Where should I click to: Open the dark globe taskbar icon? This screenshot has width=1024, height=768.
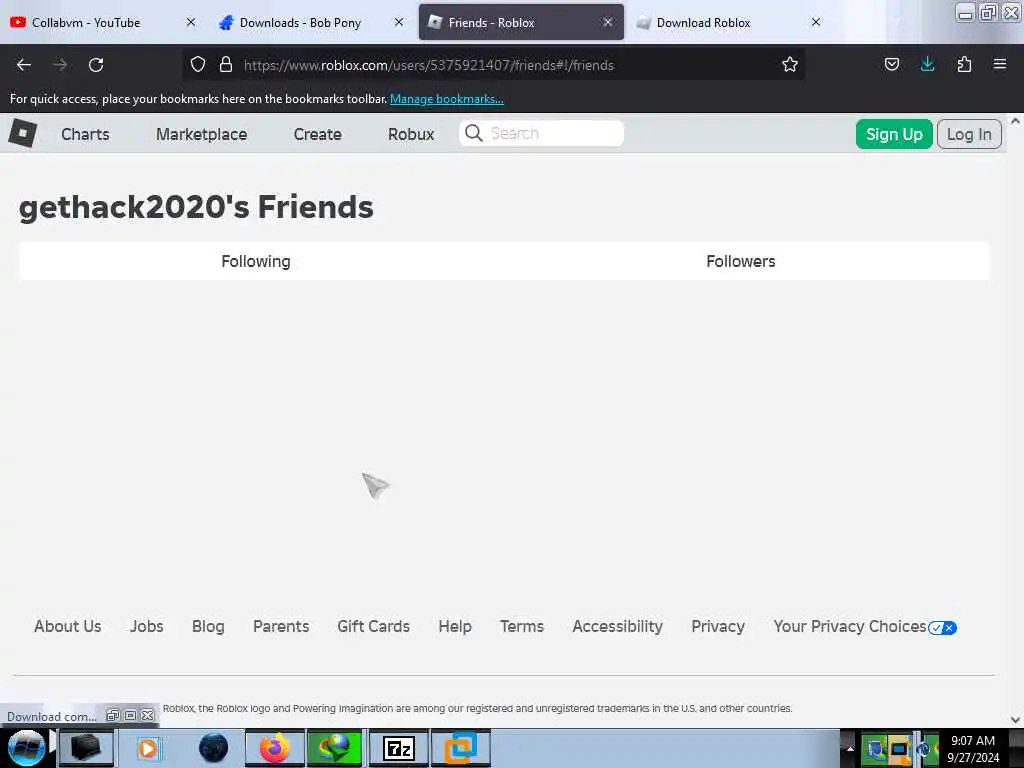click(x=213, y=748)
